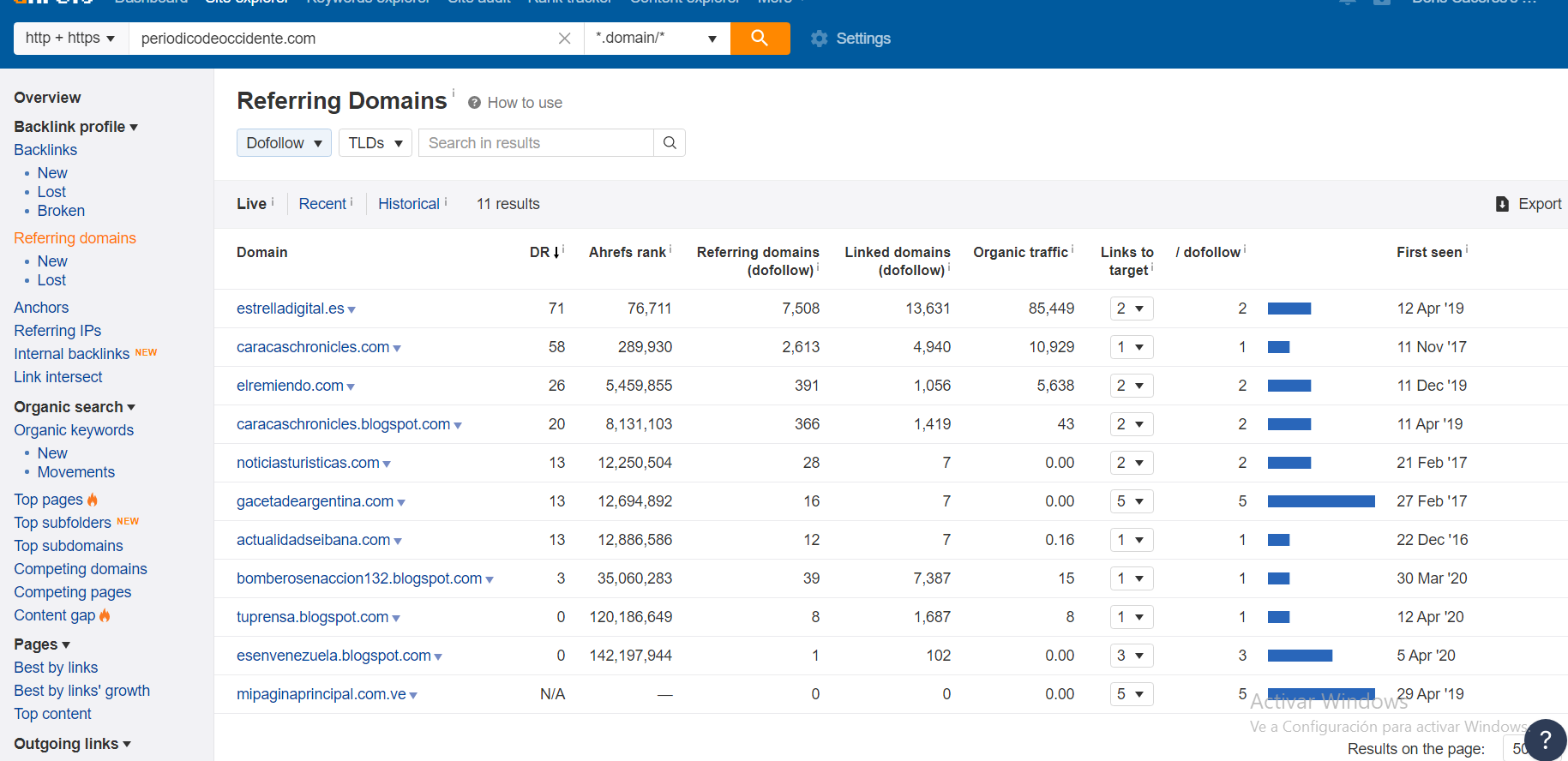The height and width of the screenshot is (761, 1568).
Task: Open Top subfolders in the sidebar
Action: point(63,523)
